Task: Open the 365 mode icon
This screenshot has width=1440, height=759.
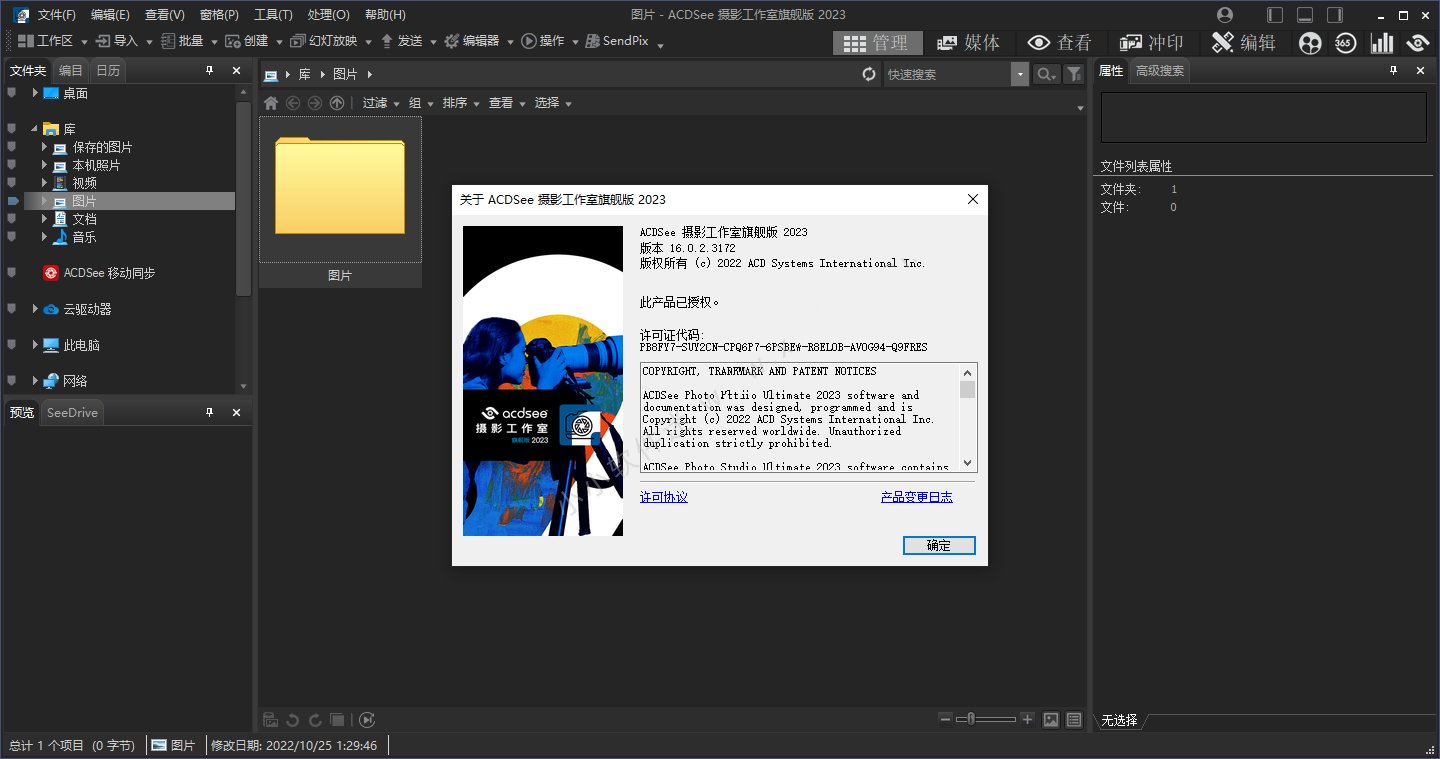Action: (1345, 43)
